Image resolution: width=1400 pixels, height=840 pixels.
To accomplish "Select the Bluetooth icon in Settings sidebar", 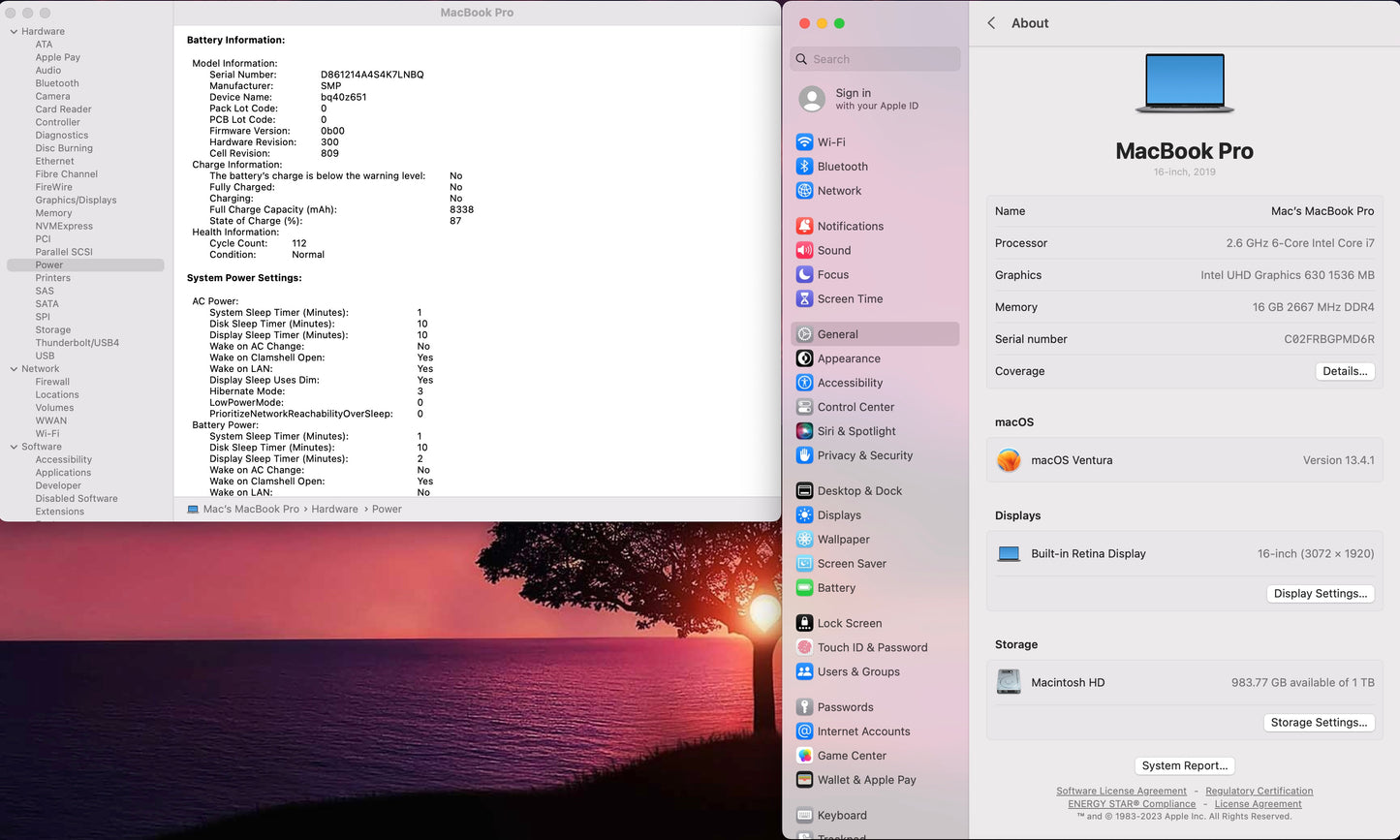I will pos(804,167).
